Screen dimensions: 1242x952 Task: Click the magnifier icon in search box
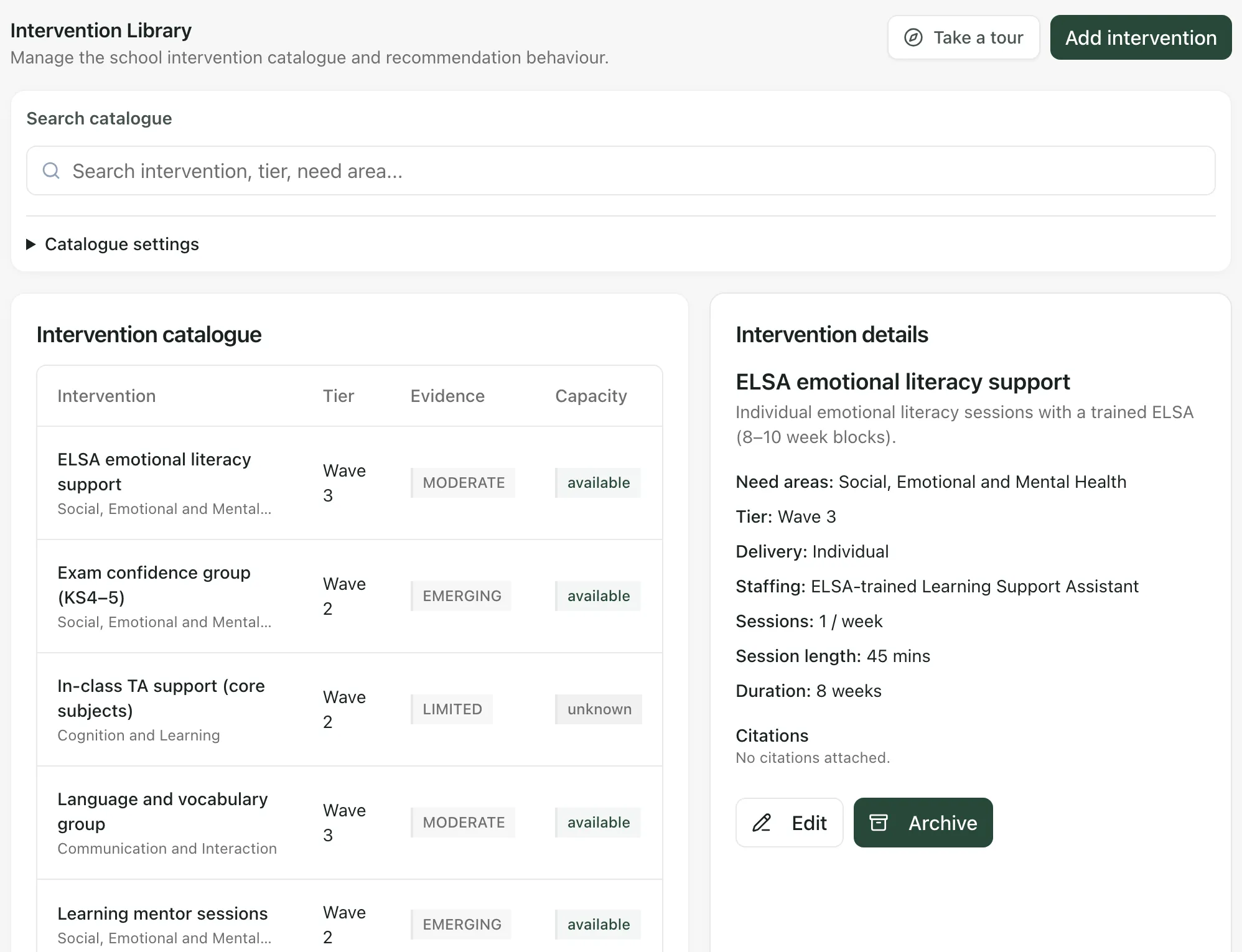[51, 170]
